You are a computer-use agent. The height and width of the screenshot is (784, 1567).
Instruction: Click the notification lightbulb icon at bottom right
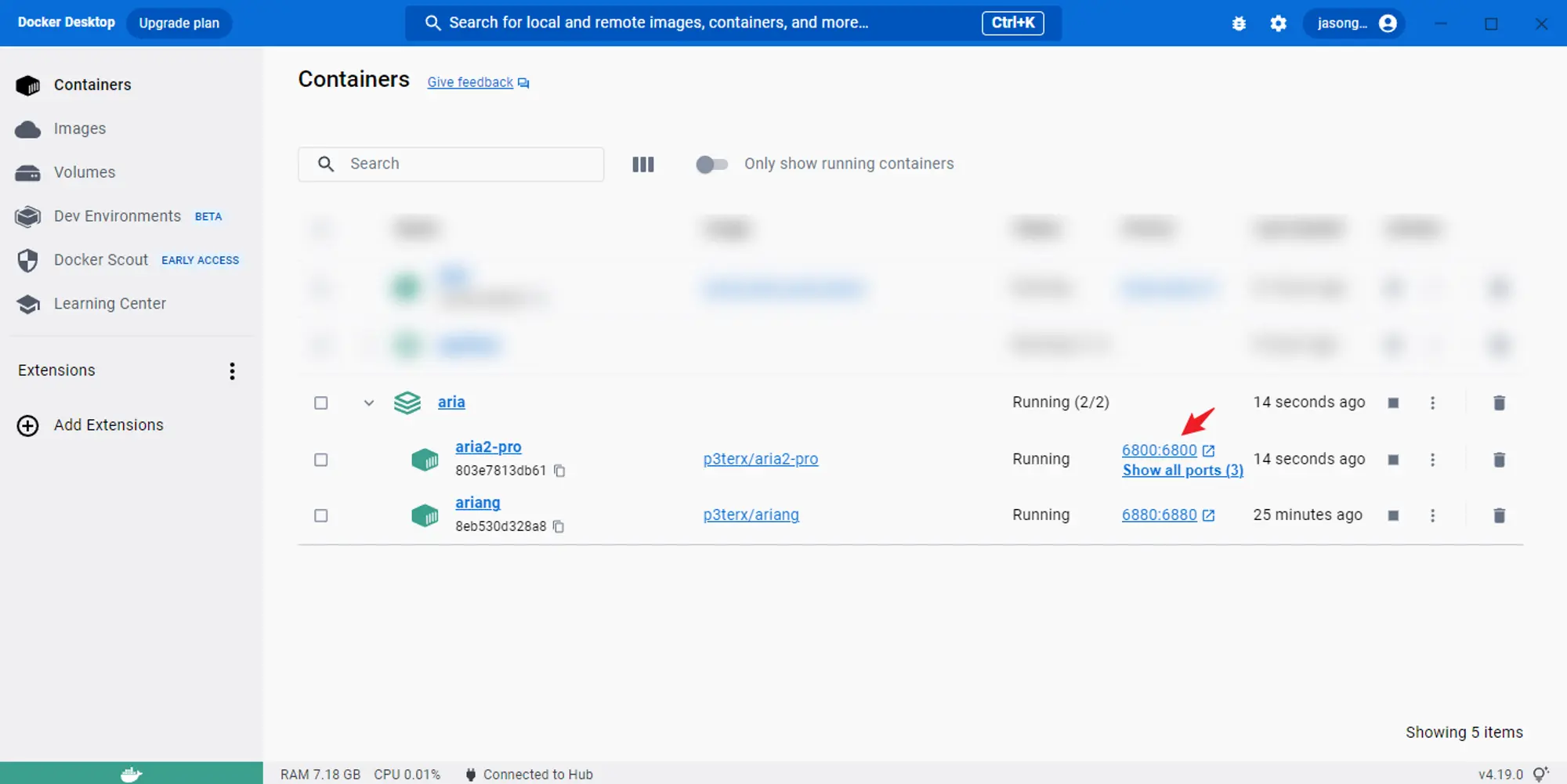[1540, 774]
